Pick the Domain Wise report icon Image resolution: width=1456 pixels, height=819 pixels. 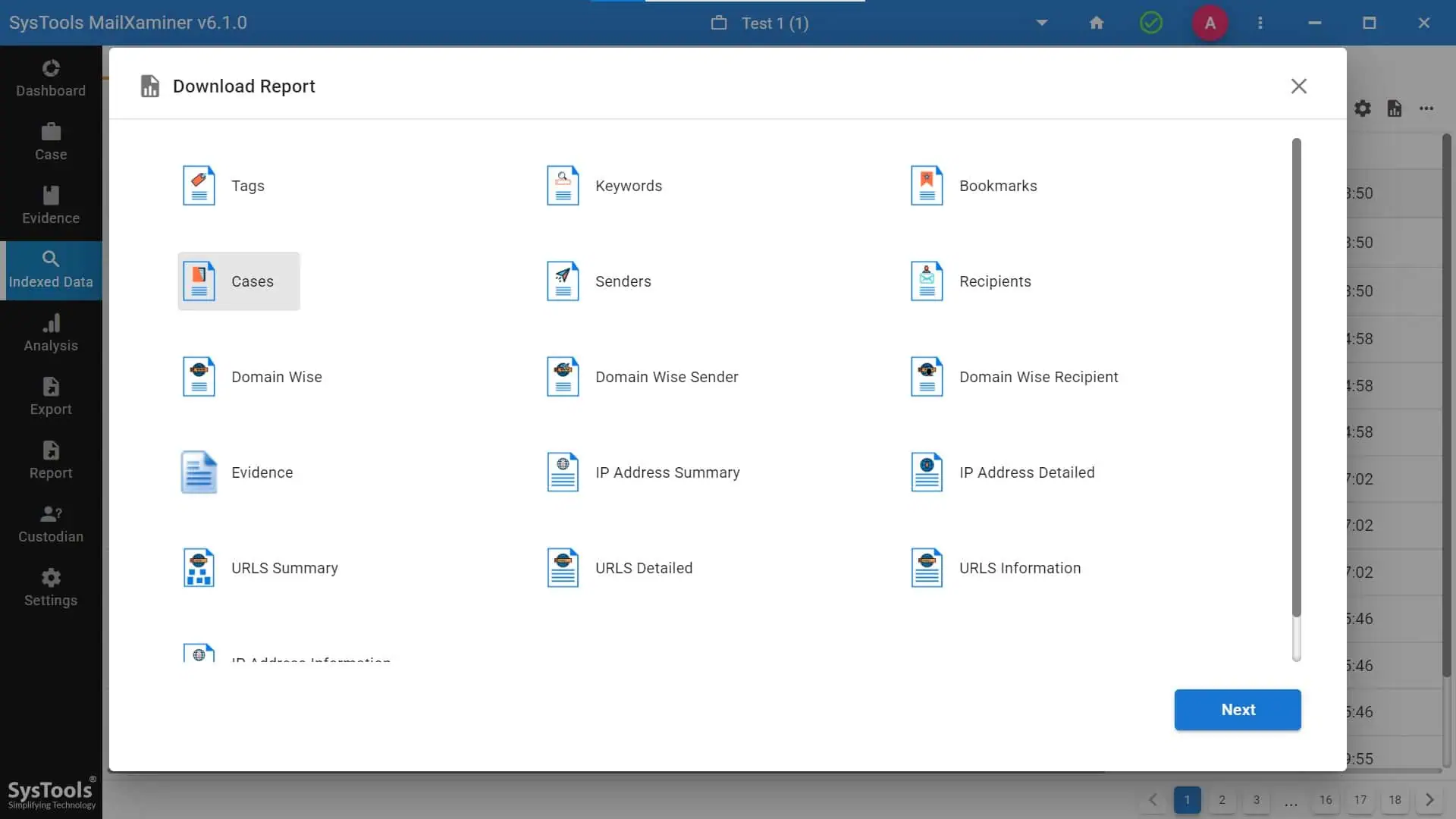click(199, 376)
